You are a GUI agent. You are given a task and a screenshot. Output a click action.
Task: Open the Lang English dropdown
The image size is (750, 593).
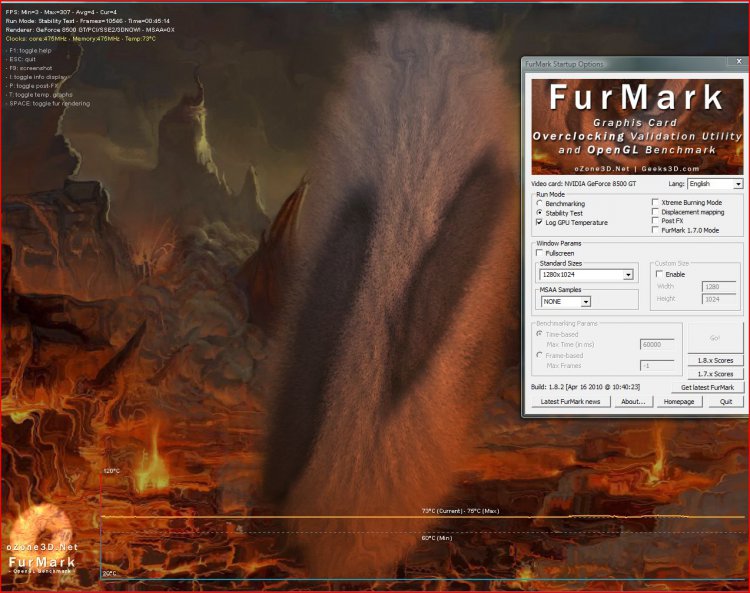point(715,184)
